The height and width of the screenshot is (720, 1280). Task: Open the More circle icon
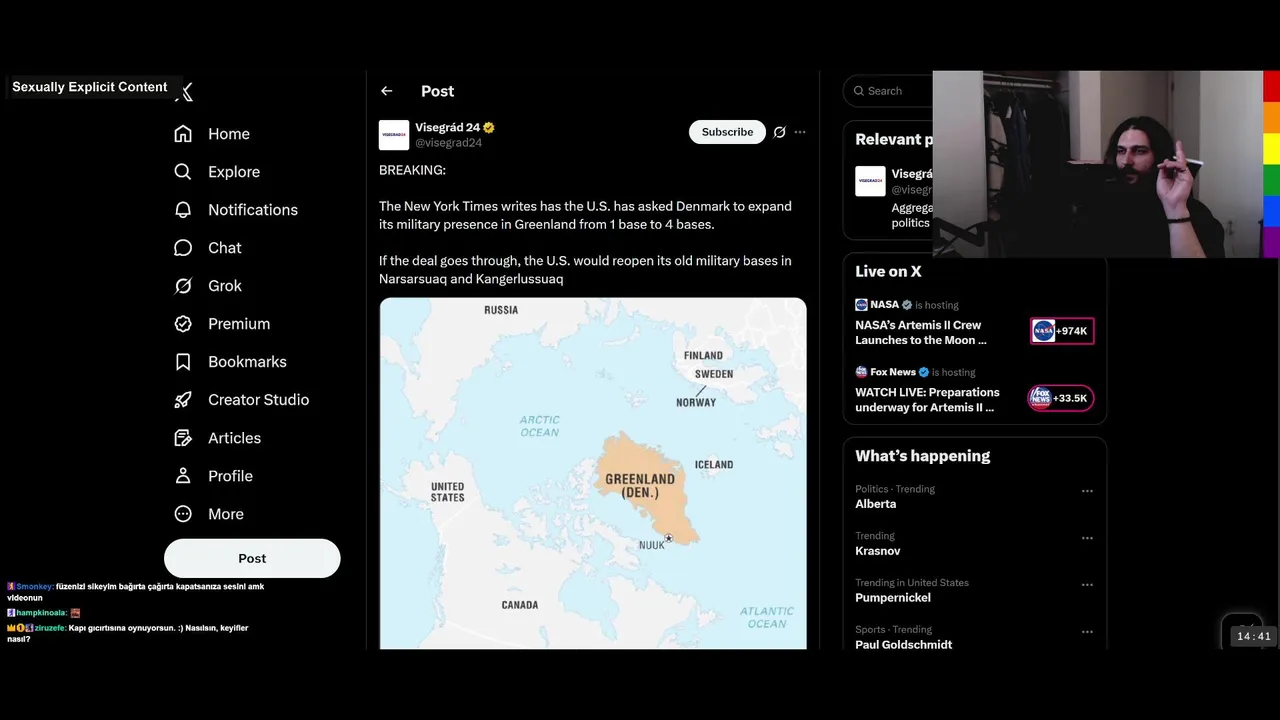pos(183,514)
